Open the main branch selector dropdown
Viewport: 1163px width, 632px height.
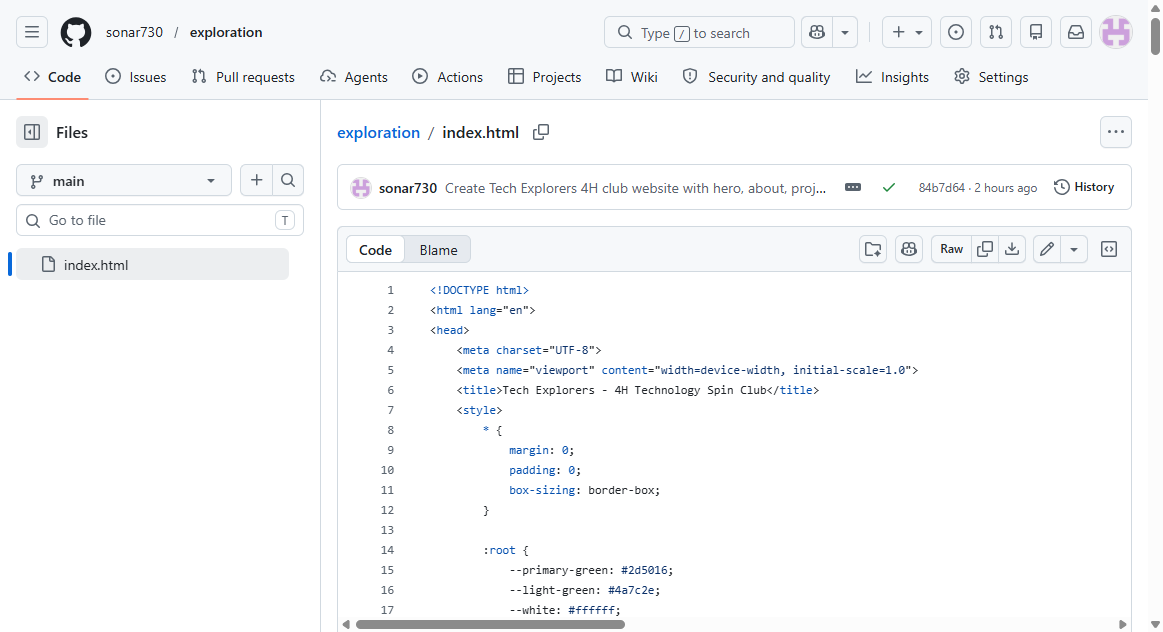pyautogui.click(x=124, y=181)
